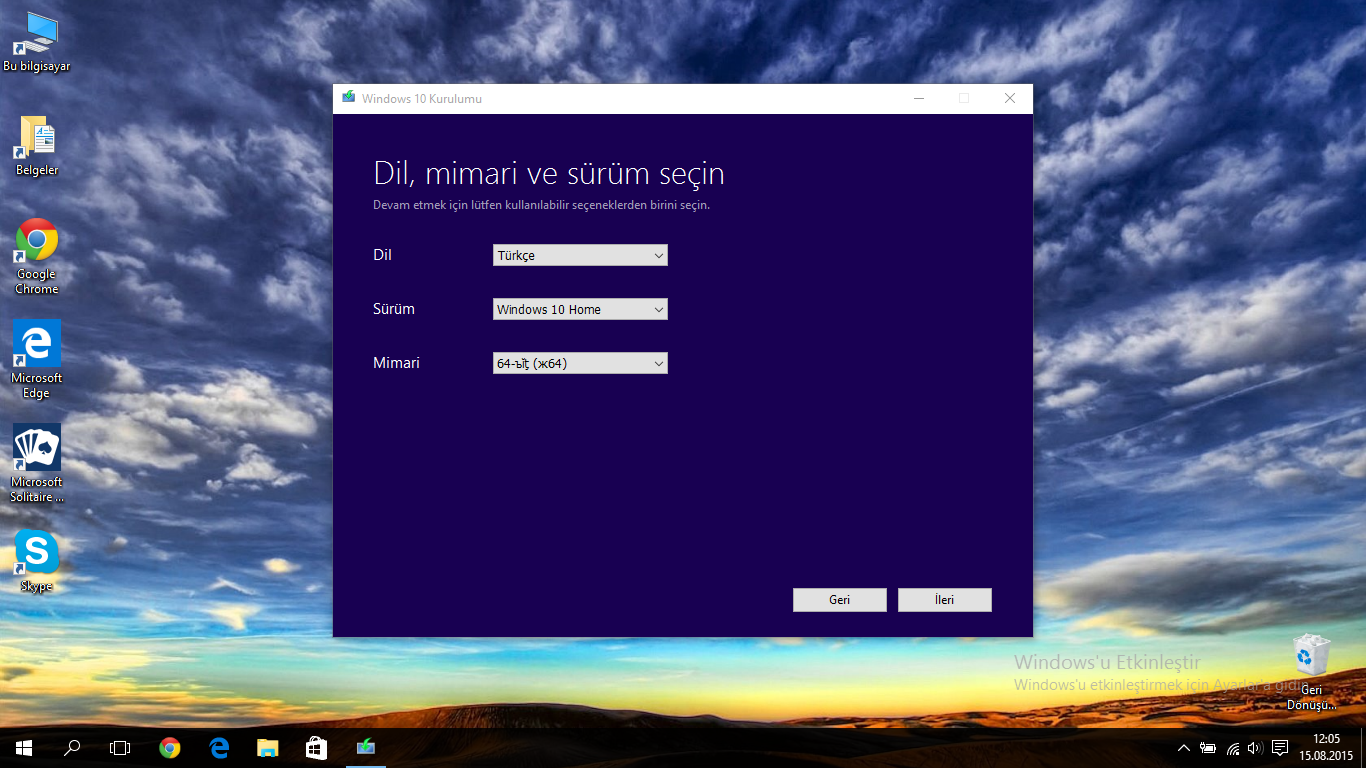Select the Belgeler desktop icon
The height and width of the screenshot is (768, 1366).
pos(37,146)
